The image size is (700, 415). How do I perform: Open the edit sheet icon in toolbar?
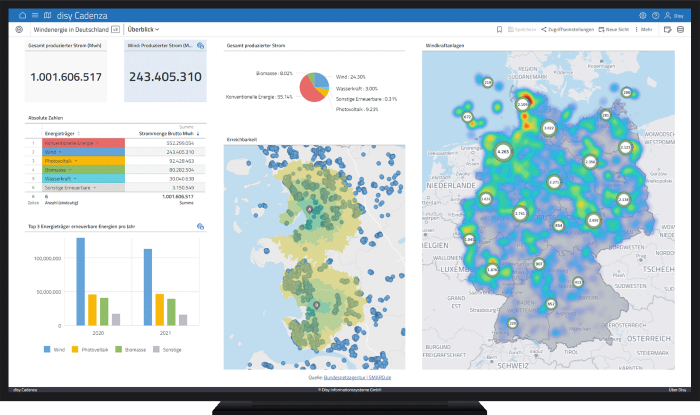coord(667,29)
